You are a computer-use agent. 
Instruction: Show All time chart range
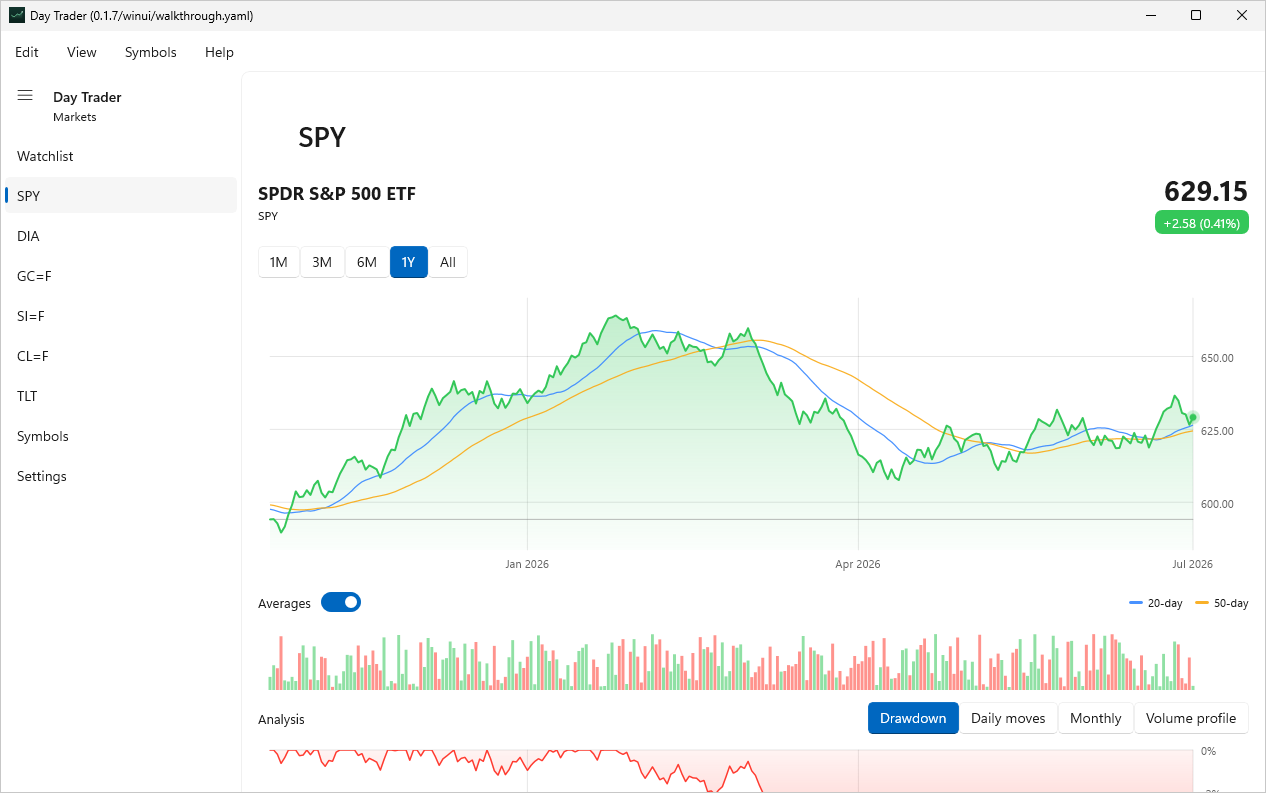448,262
